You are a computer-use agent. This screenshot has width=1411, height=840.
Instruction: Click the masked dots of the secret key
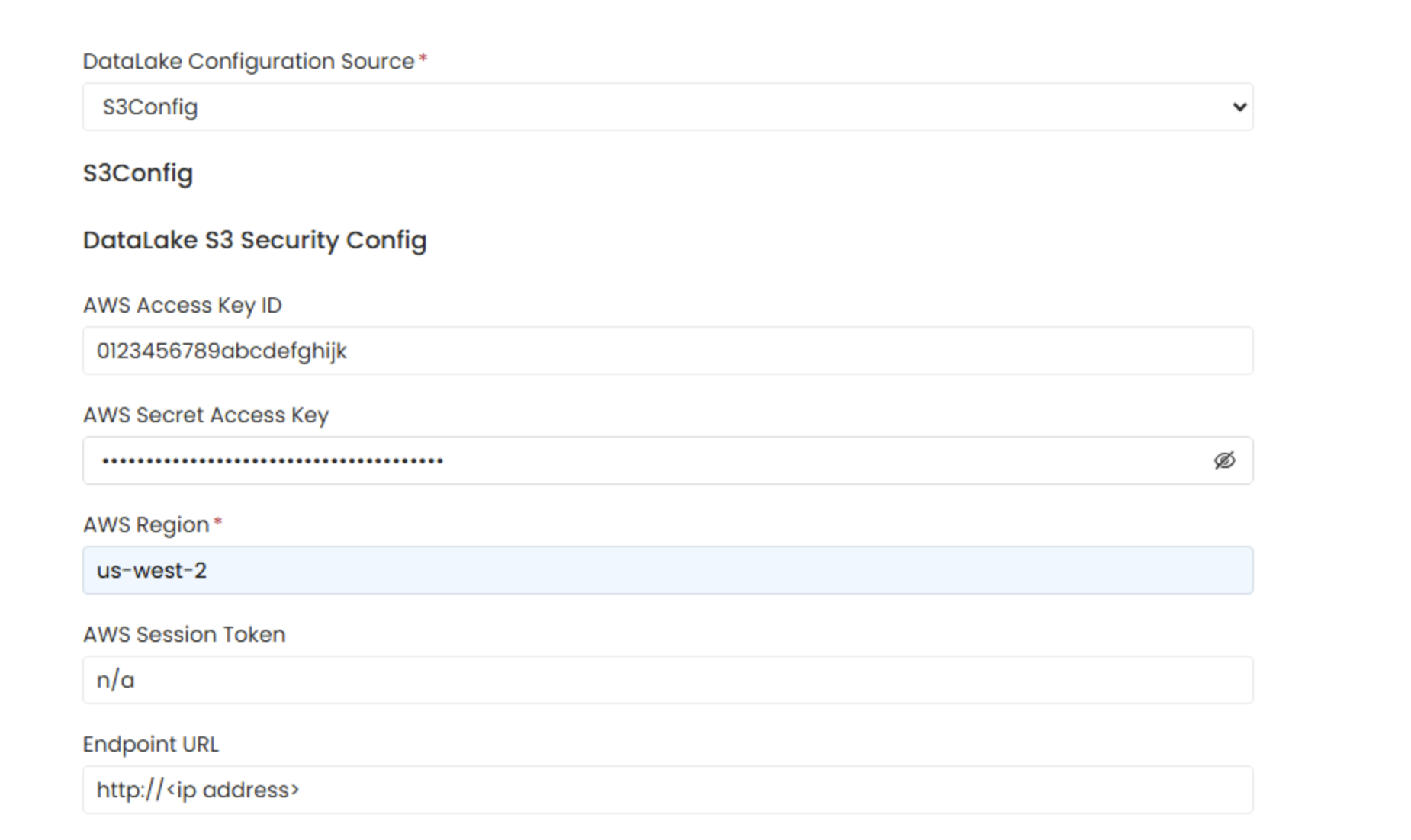coord(272,461)
